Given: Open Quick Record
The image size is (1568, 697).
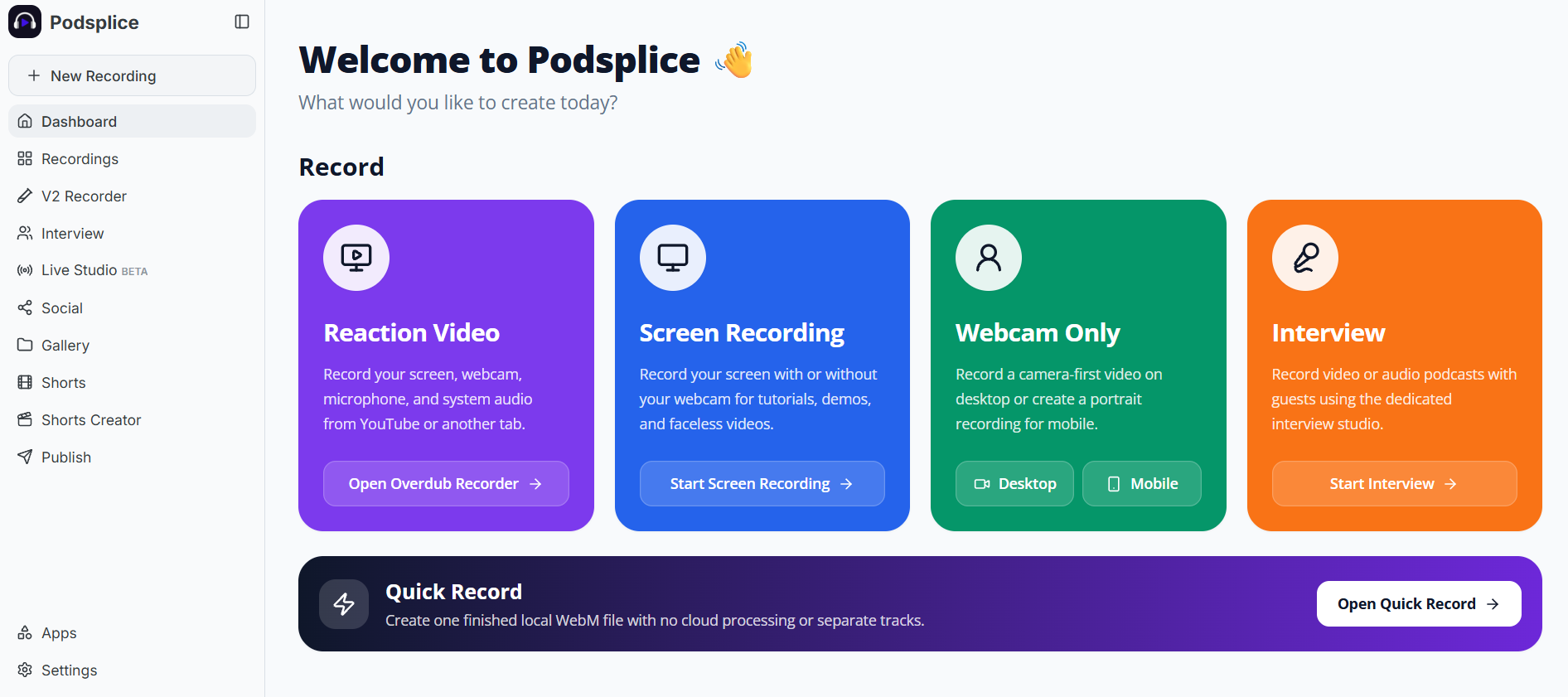Looking at the screenshot, I should (1419, 603).
